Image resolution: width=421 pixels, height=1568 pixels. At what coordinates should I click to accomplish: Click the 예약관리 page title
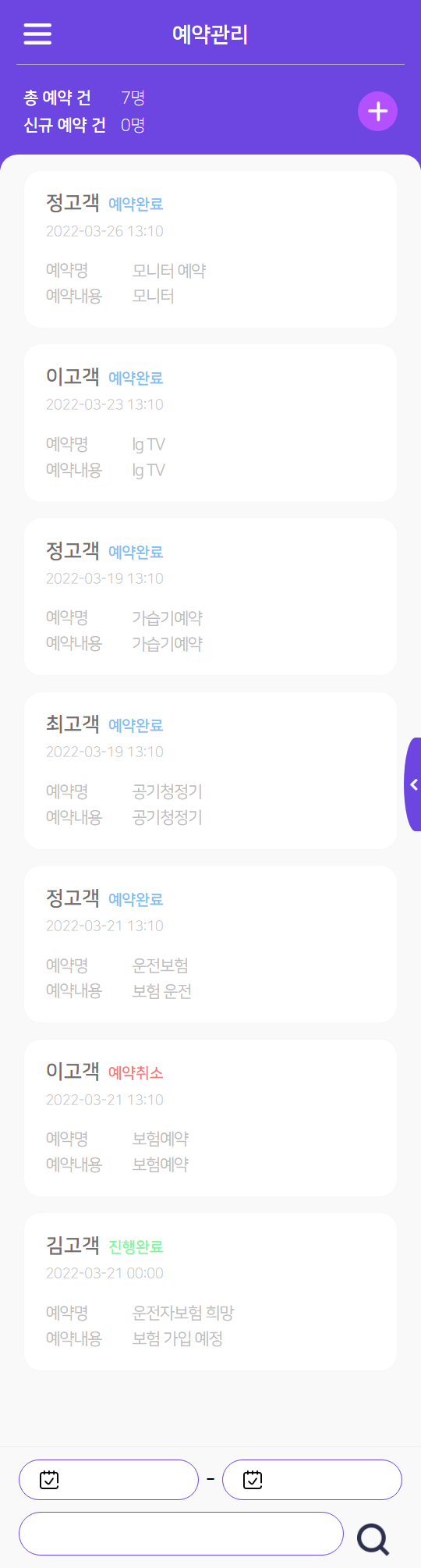[x=210, y=34]
